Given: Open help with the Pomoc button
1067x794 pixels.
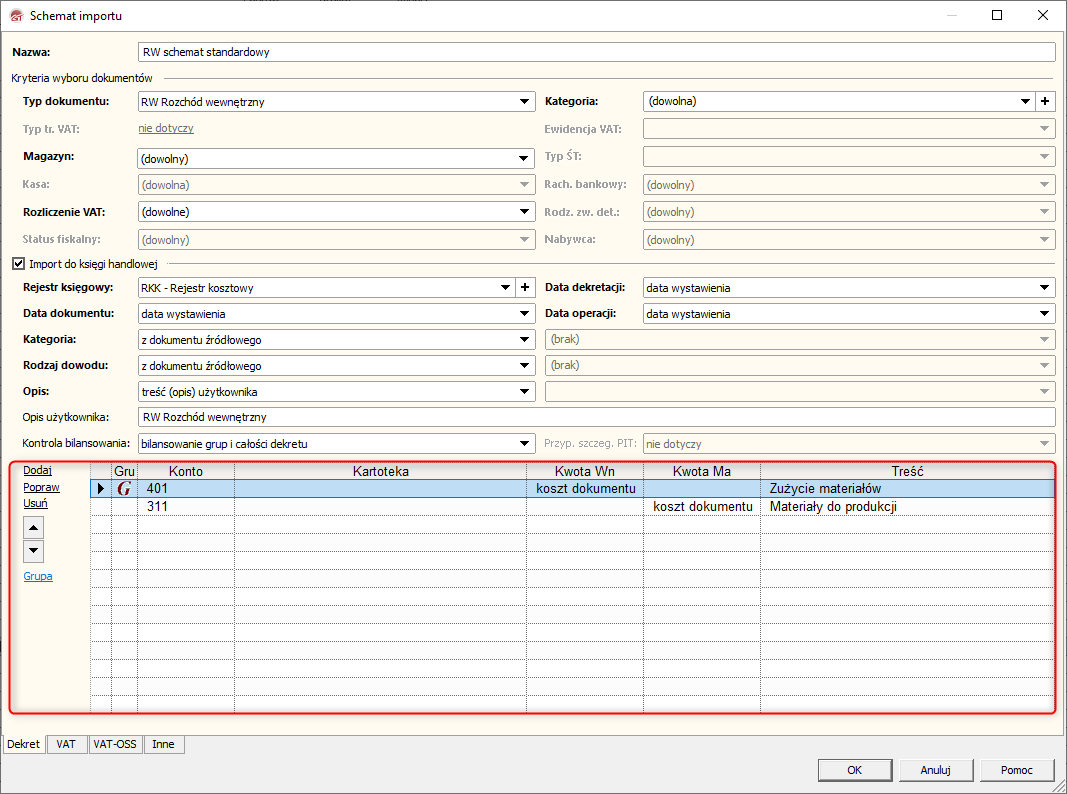Looking at the screenshot, I should (1017, 770).
